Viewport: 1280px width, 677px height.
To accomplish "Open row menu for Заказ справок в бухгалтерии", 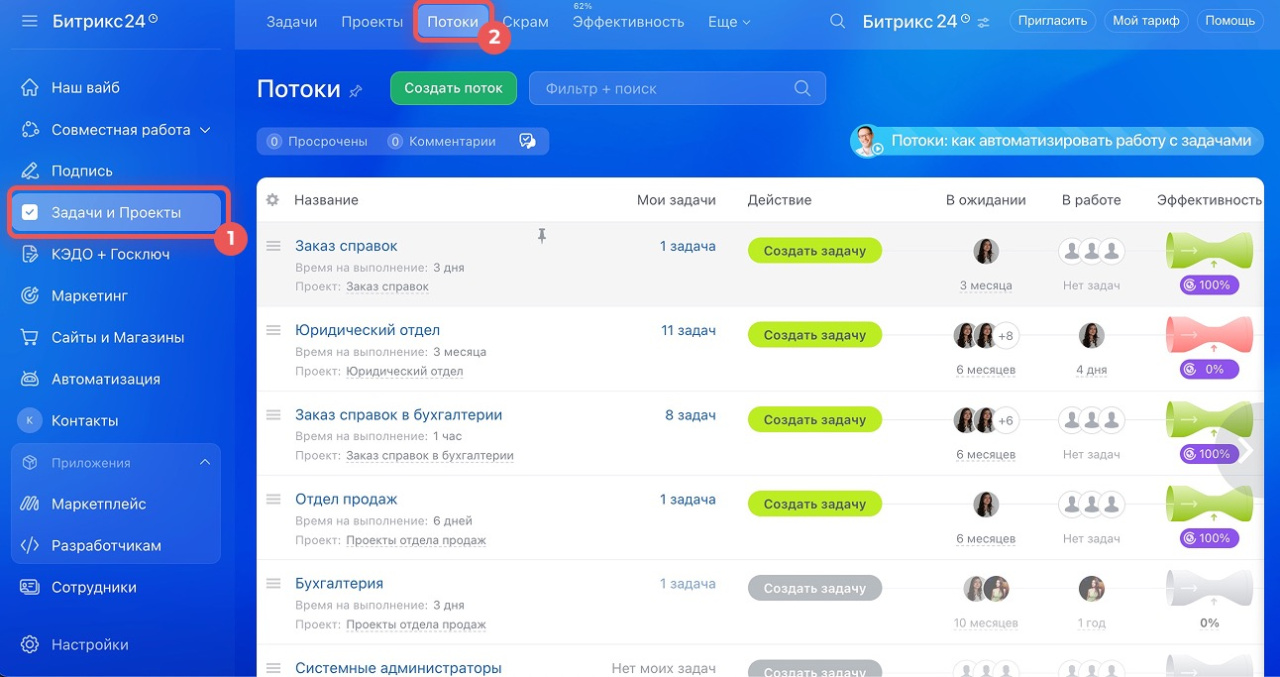I will click(x=273, y=415).
